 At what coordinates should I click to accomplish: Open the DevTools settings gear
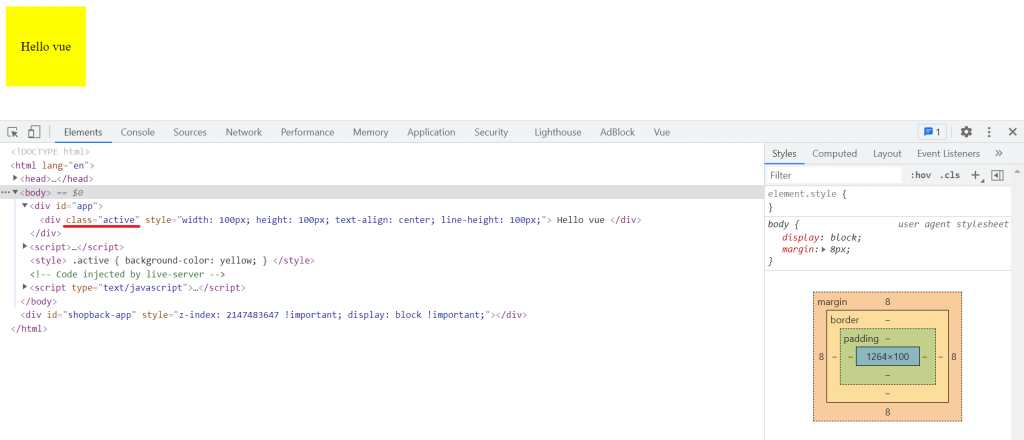tap(966, 132)
